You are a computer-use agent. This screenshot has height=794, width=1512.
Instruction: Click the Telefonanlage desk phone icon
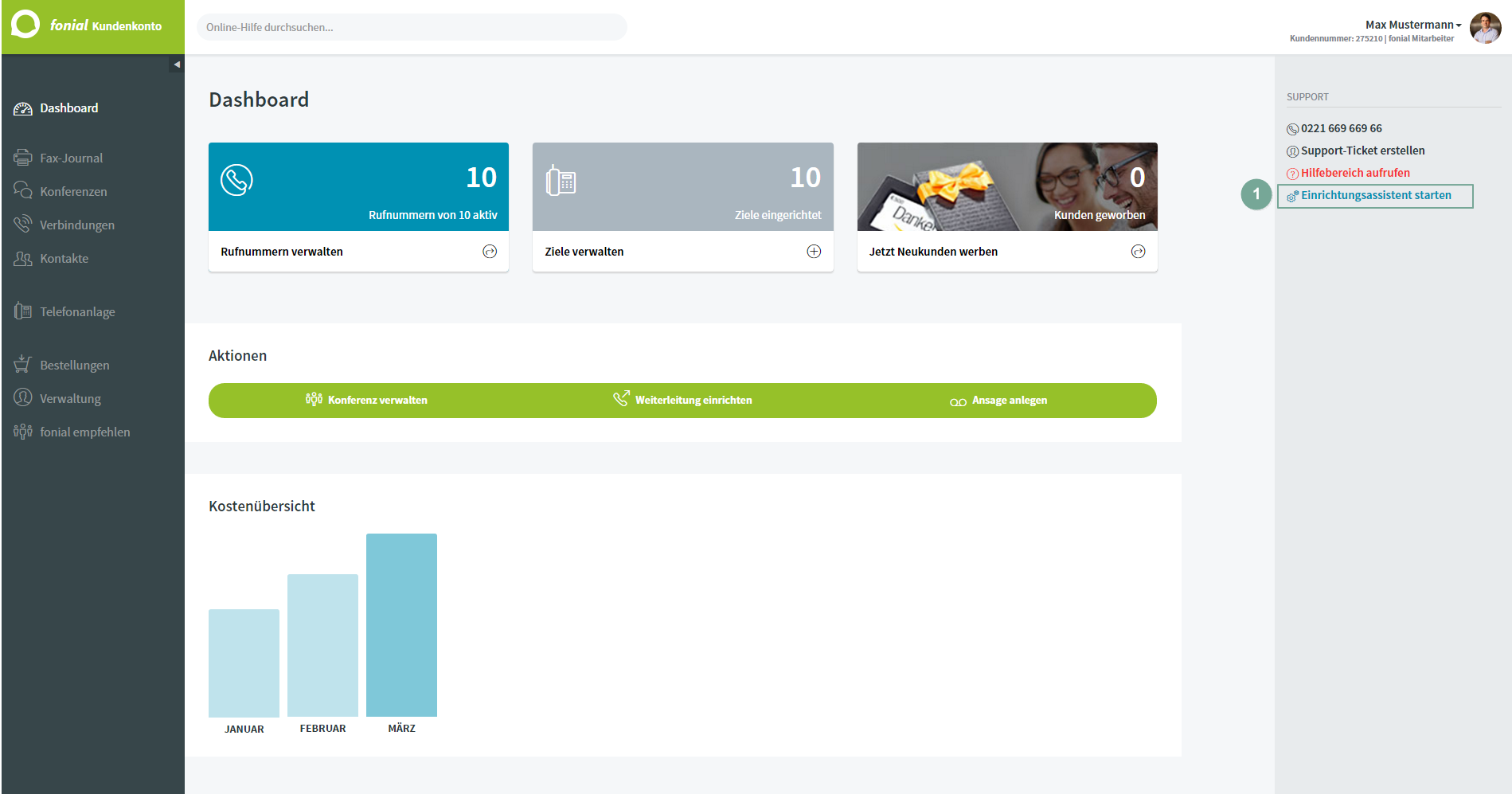[23, 311]
